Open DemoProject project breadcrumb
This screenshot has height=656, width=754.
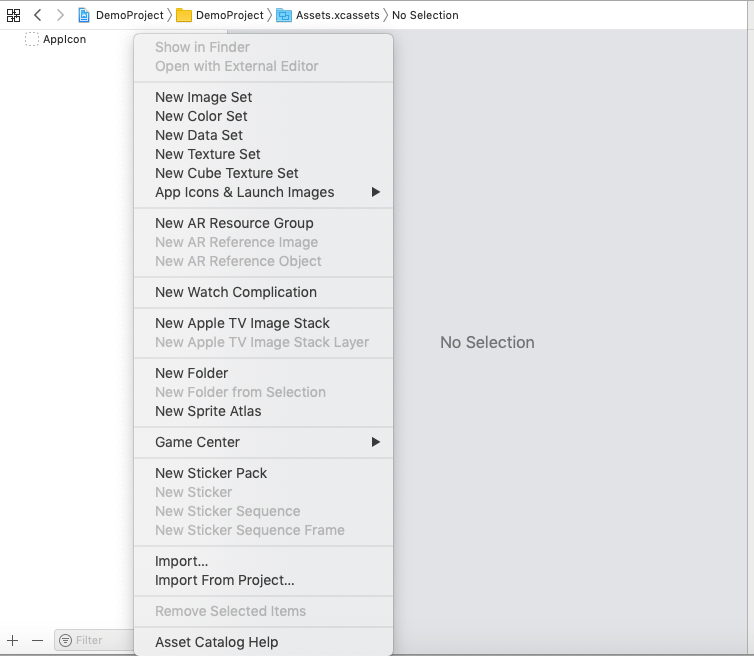[x=130, y=15]
